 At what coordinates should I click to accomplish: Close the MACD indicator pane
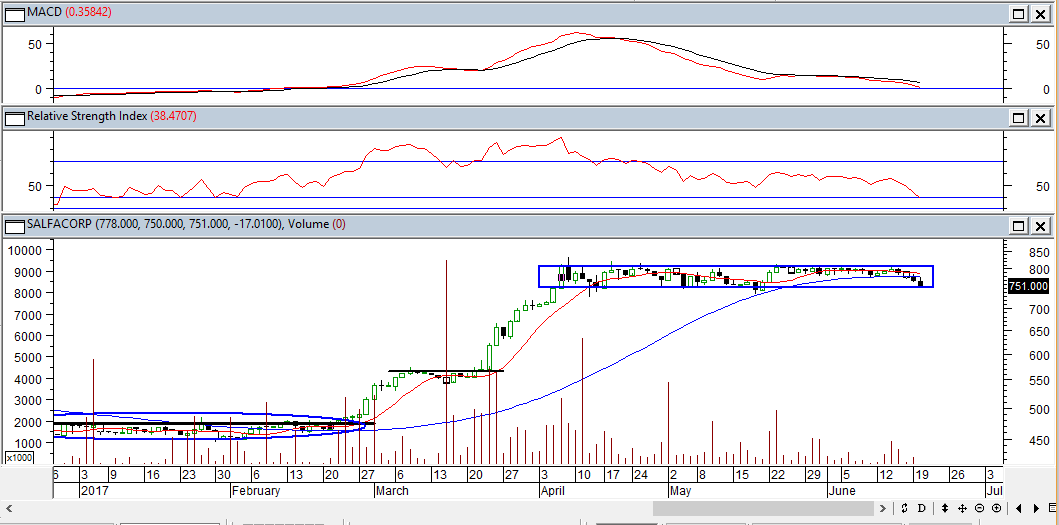(1042, 14)
